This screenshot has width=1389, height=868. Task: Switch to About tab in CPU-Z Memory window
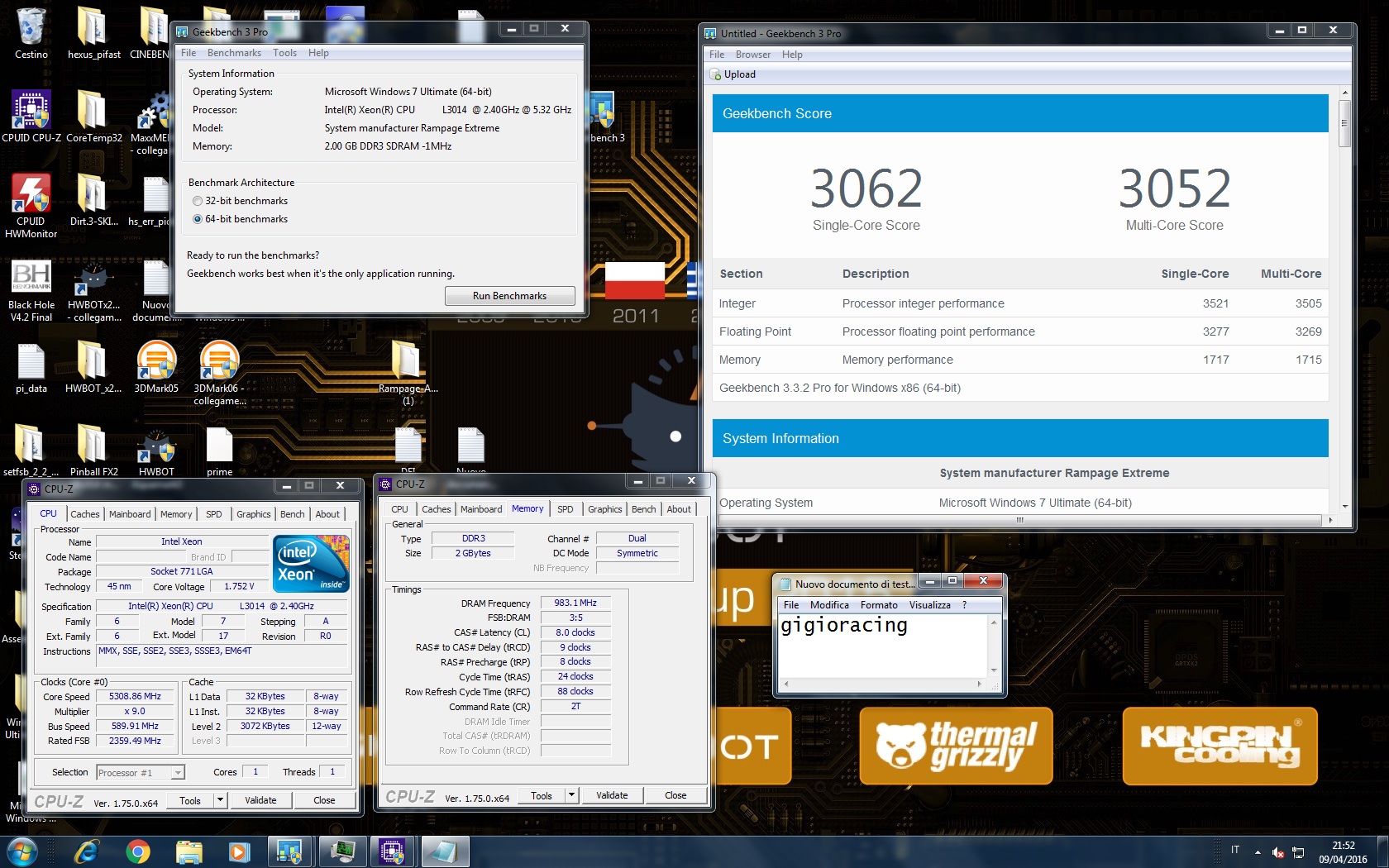(679, 509)
